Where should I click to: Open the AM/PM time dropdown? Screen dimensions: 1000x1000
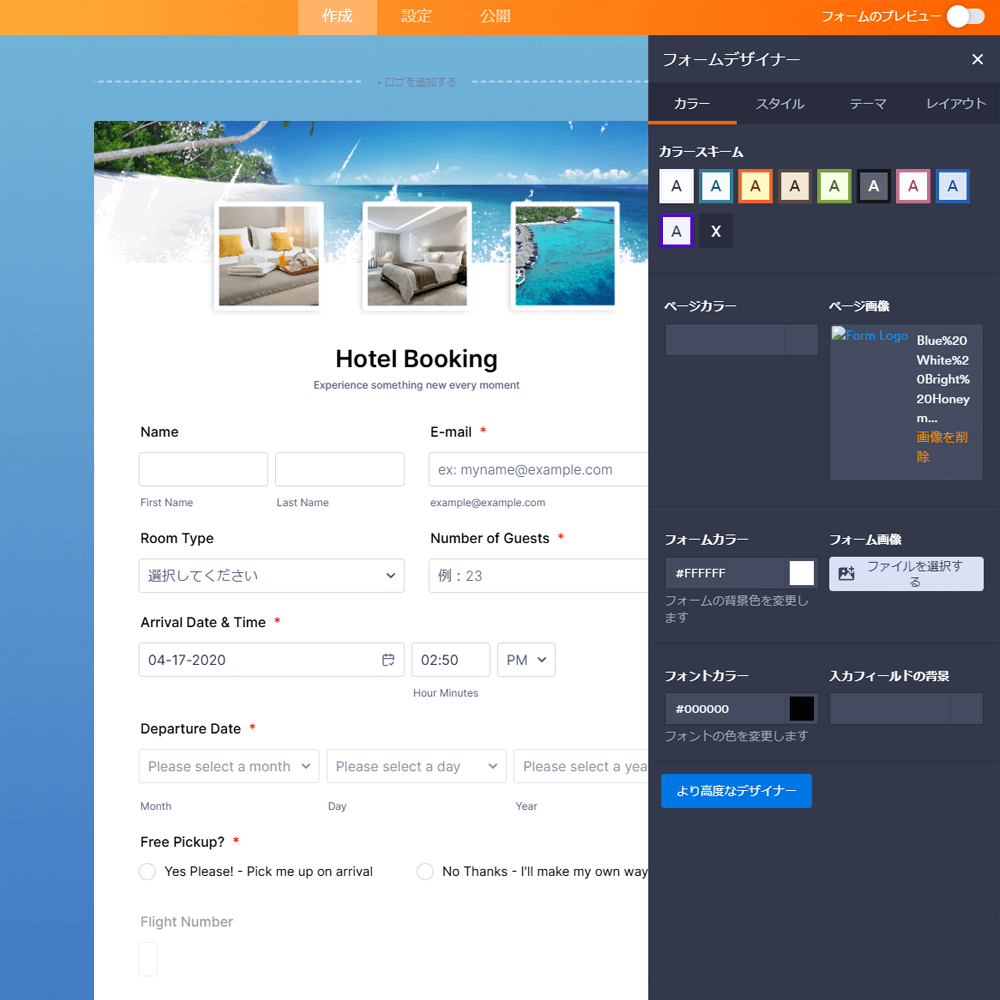(526, 660)
